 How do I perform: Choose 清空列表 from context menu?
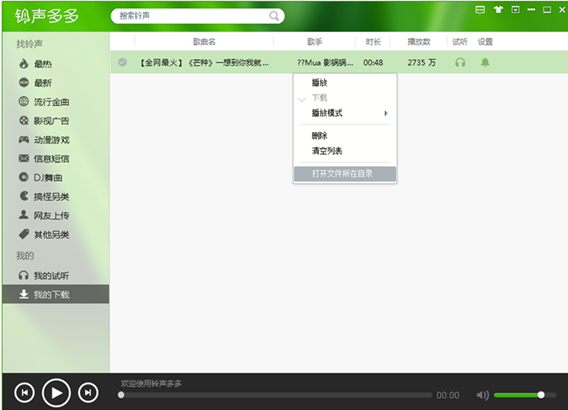(327, 151)
